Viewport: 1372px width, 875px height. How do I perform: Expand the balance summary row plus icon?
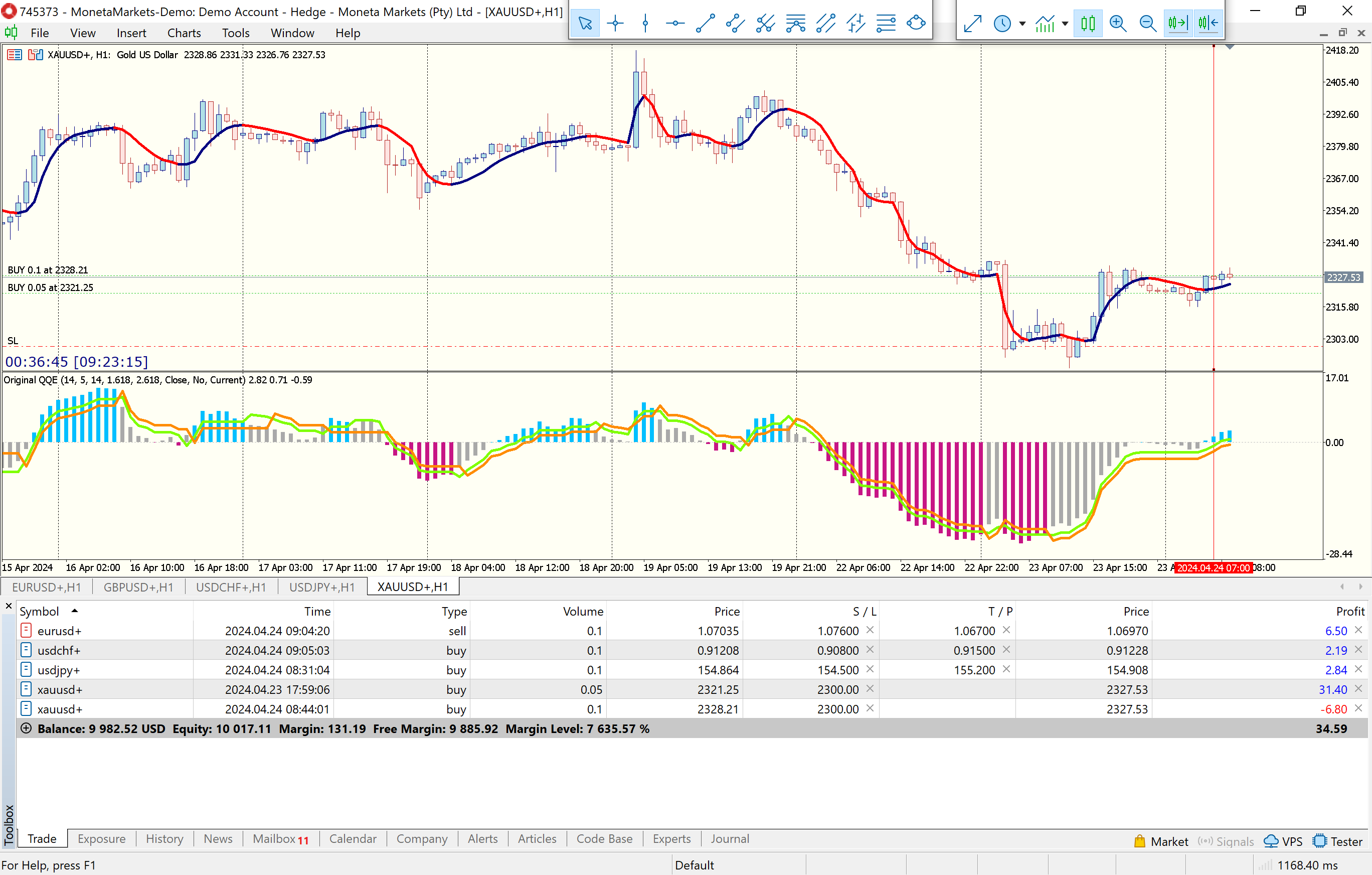coord(26,728)
